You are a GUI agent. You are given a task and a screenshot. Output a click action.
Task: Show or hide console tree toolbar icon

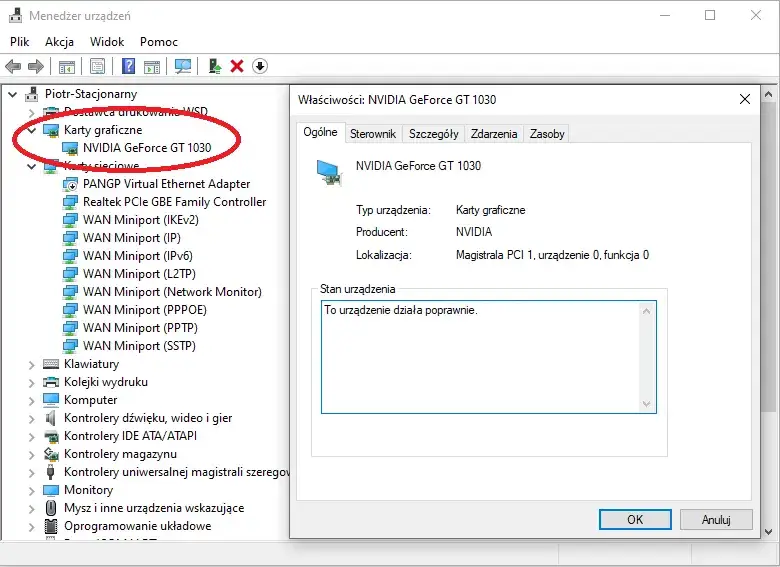tap(67, 66)
